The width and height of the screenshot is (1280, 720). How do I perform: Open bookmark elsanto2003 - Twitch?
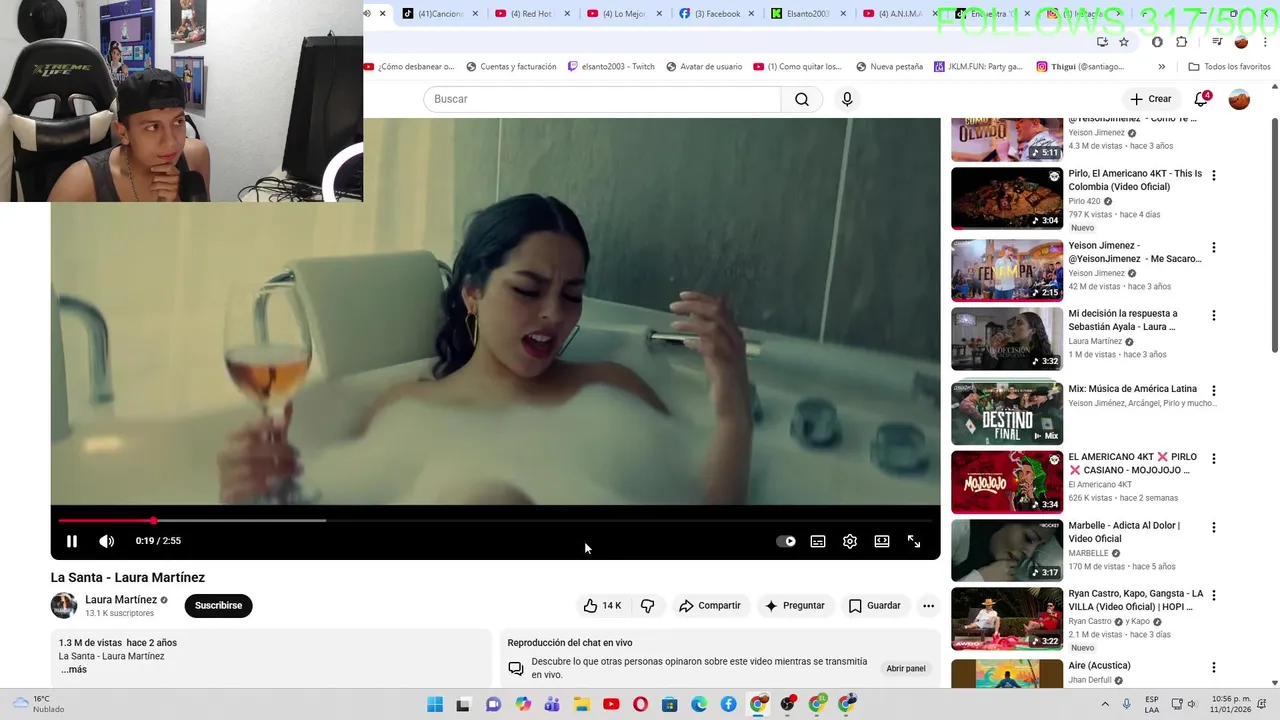pyautogui.click(x=611, y=67)
